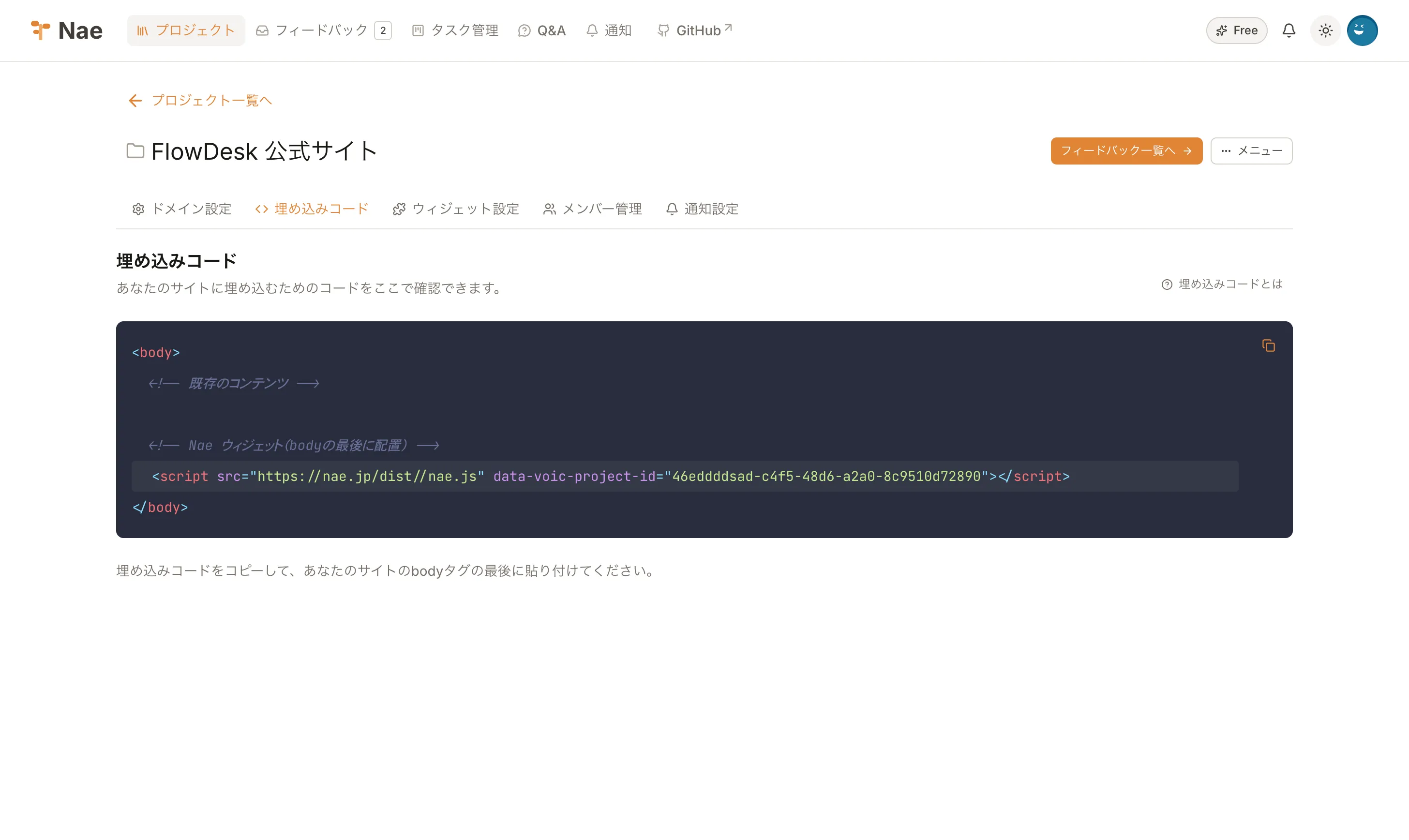Click the opening <body> tag line
Screen dimensions: 1409x840
(156, 352)
